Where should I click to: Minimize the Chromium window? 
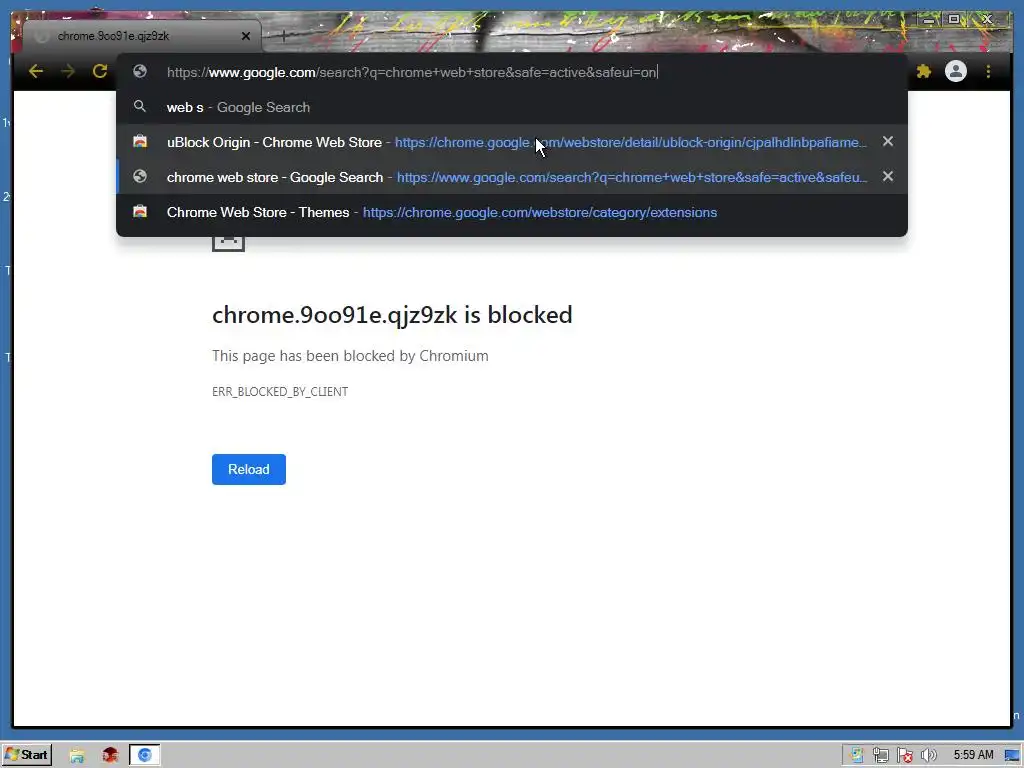click(929, 20)
